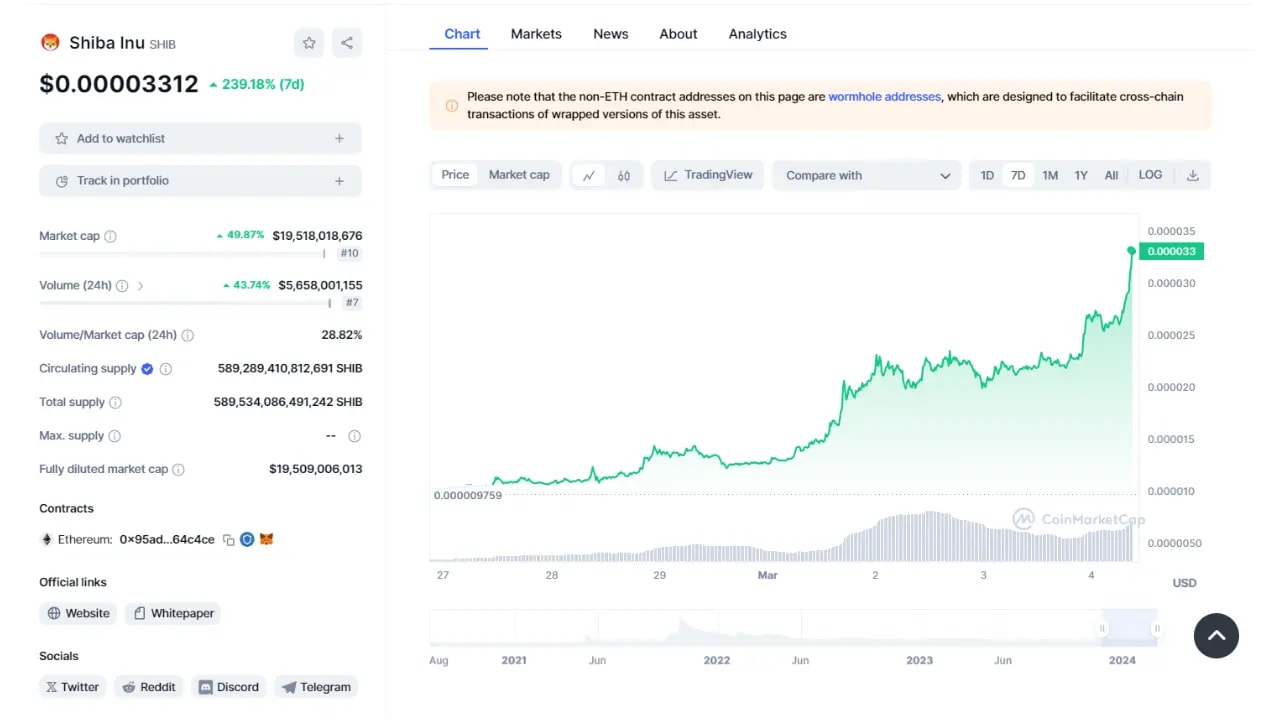
Task: Click the 239.18% (7d) change value
Action: click(256, 85)
